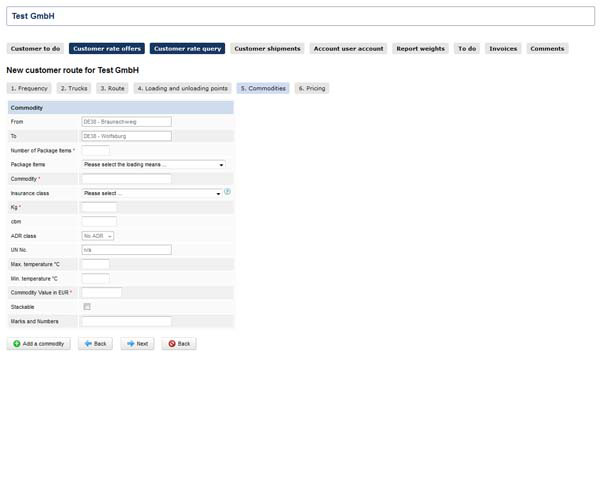
Task: Click the Next button with arrow icon
Action: (x=138, y=343)
